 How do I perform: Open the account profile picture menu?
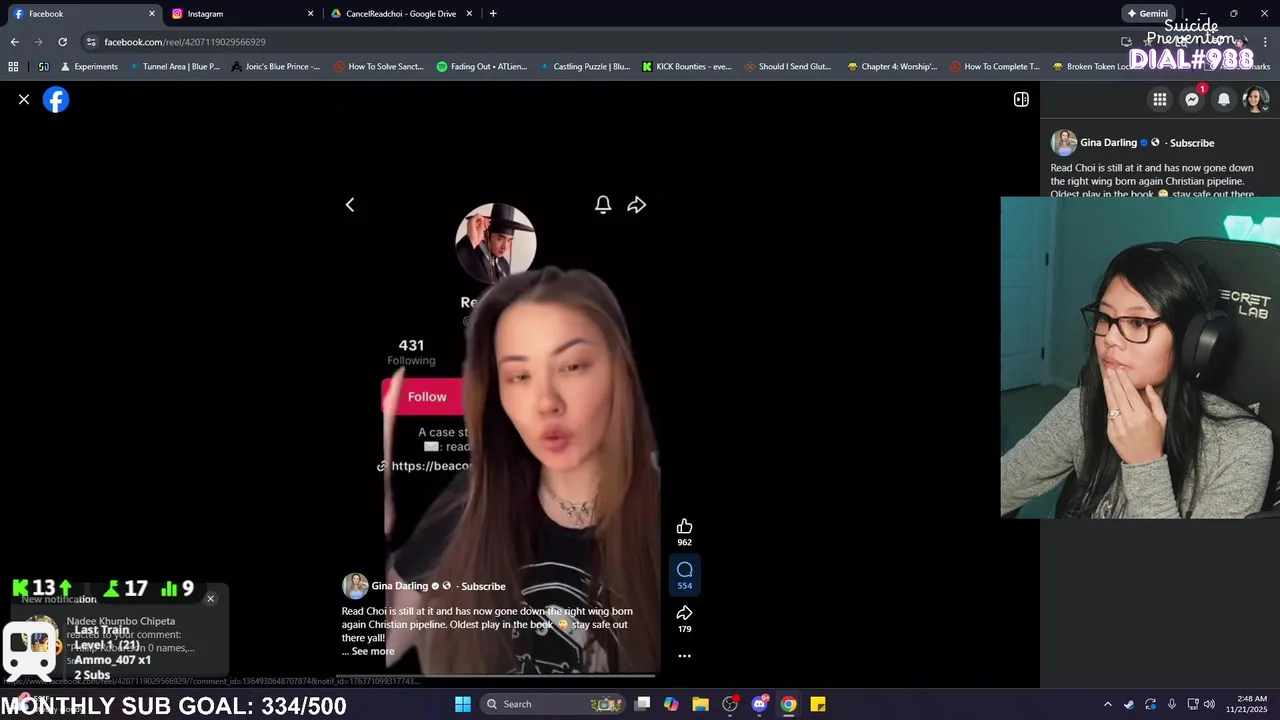(1256, 99)
